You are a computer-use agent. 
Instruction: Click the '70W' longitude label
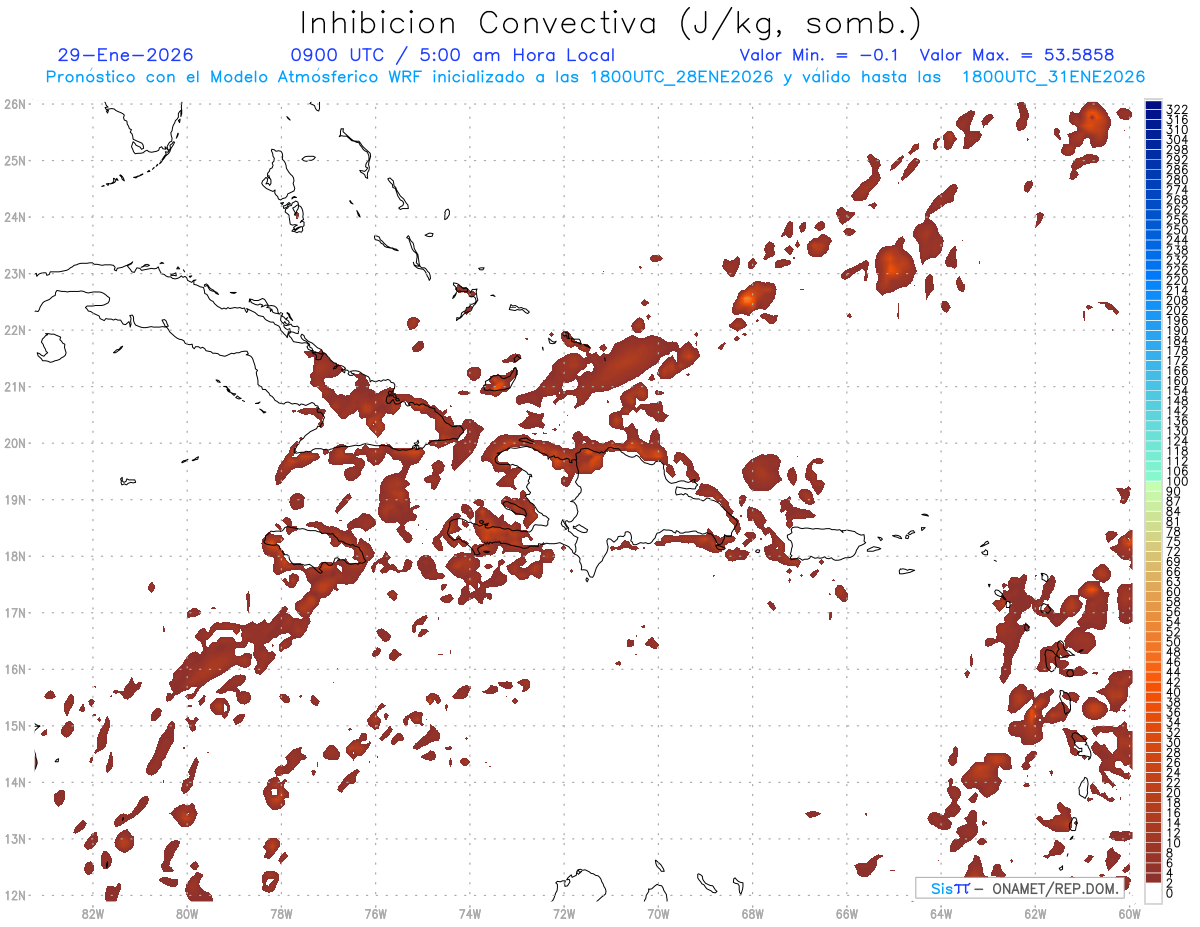point(658,912)
